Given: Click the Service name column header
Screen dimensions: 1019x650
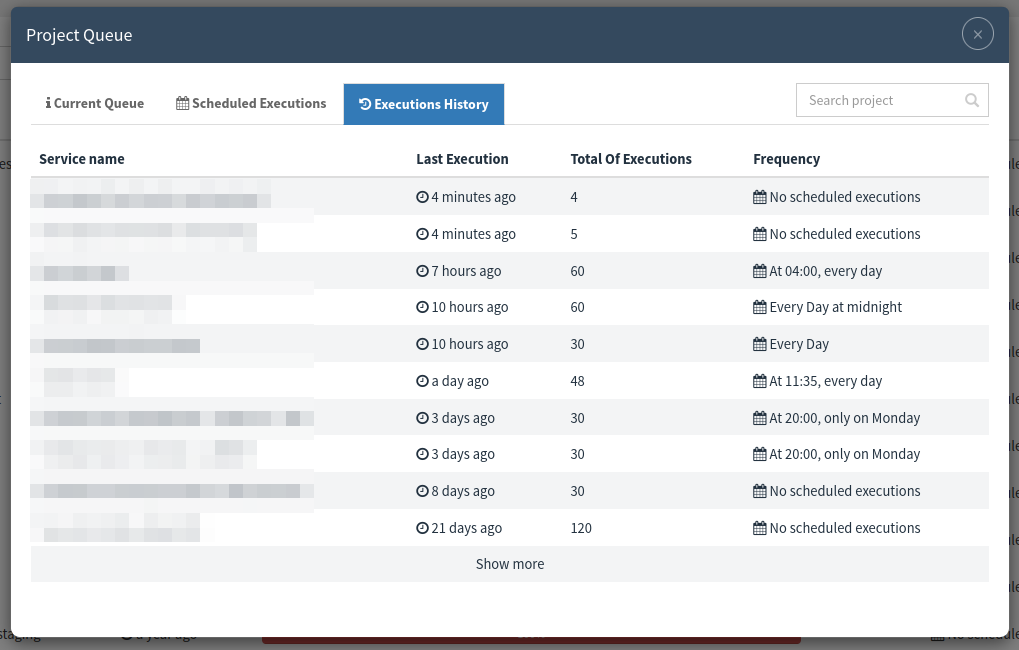Looking at the screenshot, I should 82,159.
